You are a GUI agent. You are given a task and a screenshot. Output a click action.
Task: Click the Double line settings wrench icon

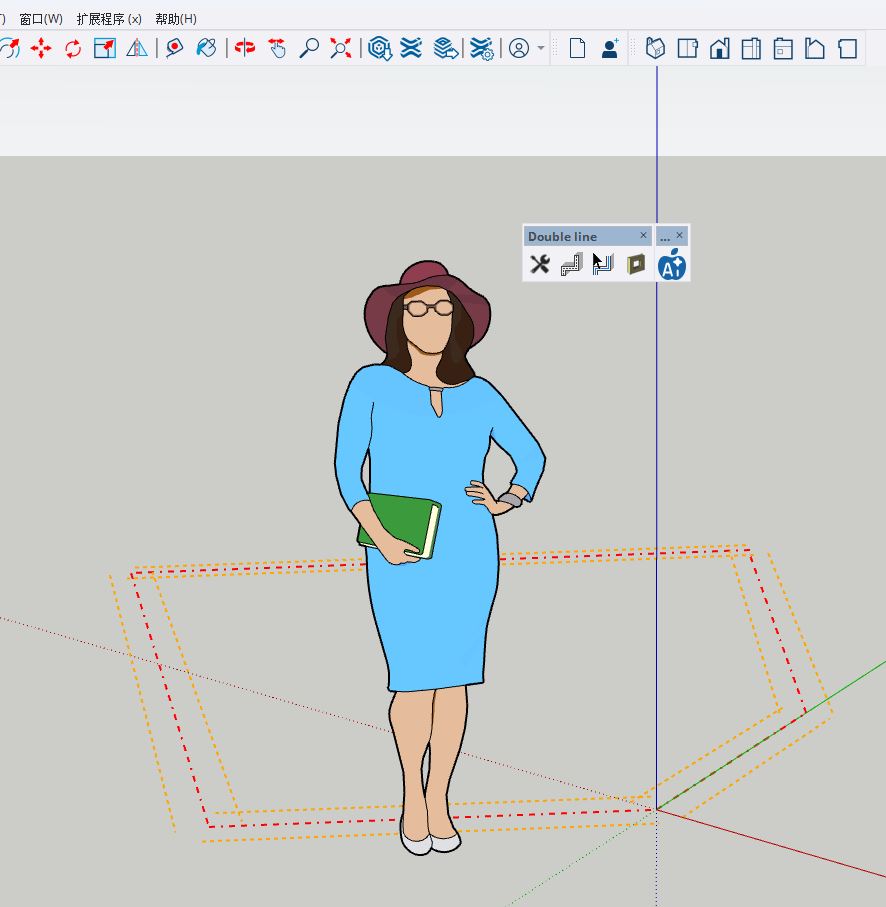540,264
